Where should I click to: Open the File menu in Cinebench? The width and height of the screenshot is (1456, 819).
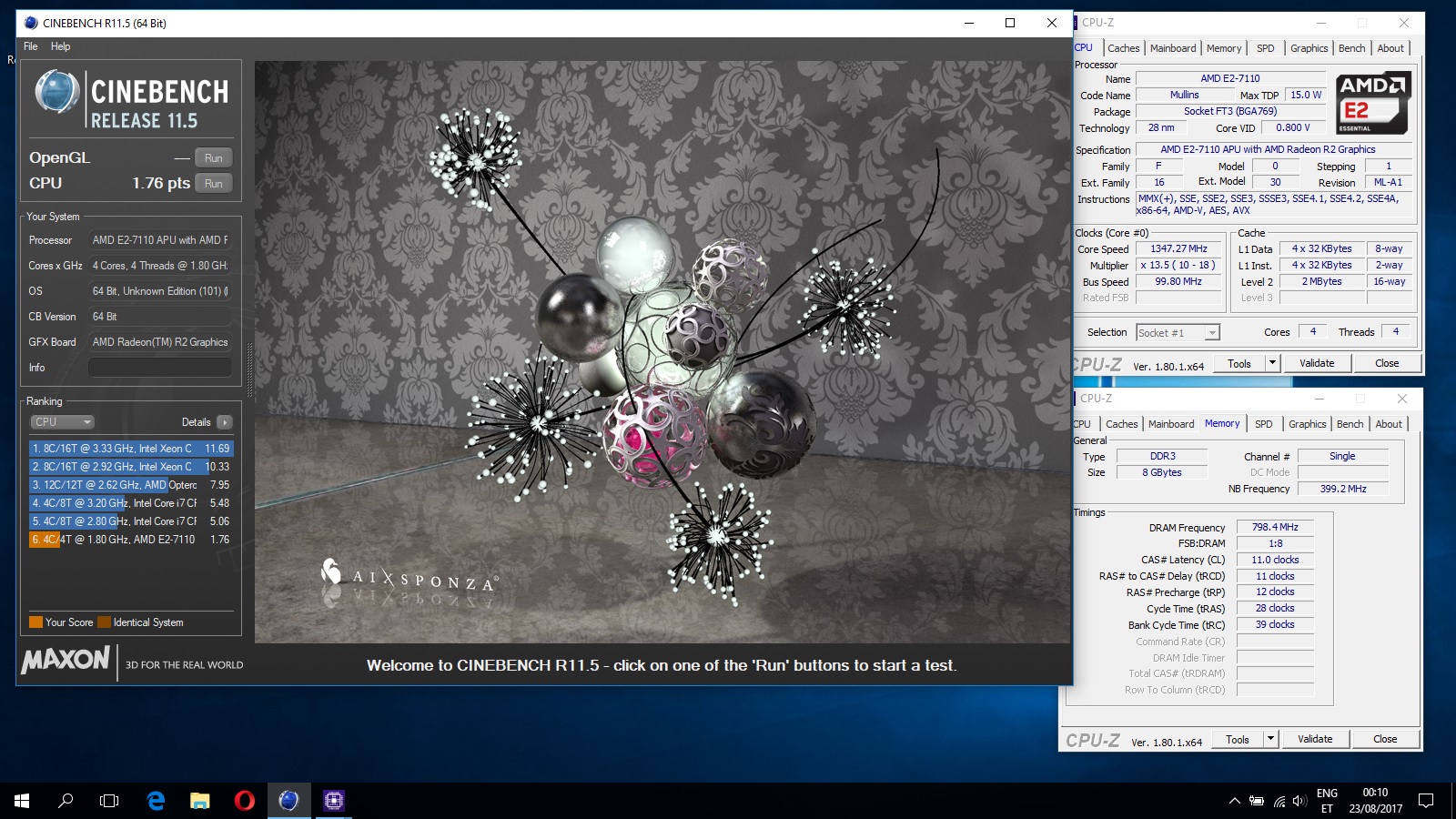[x=31, y=46]
